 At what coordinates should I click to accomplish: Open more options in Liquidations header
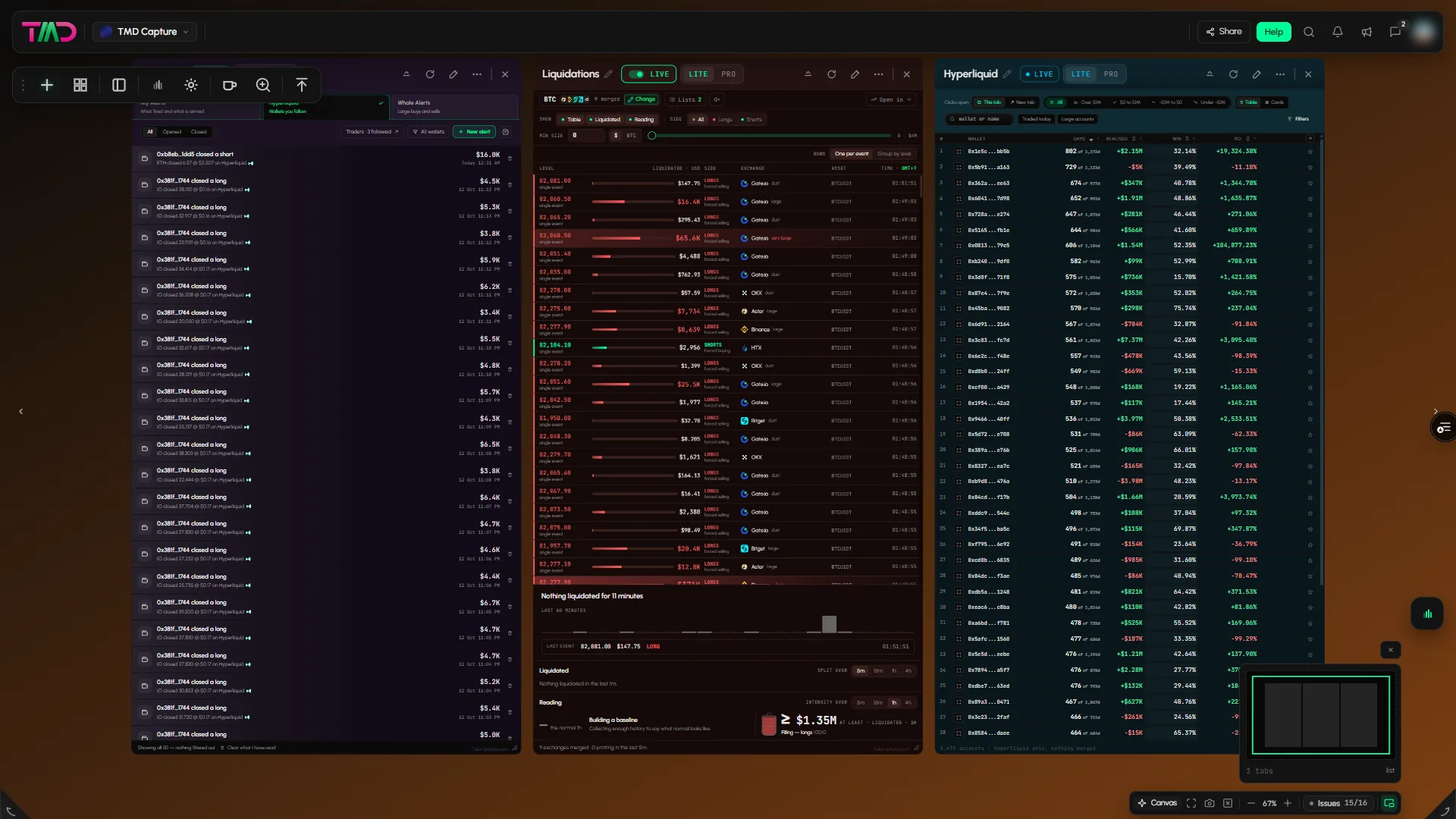click(879, 74)
